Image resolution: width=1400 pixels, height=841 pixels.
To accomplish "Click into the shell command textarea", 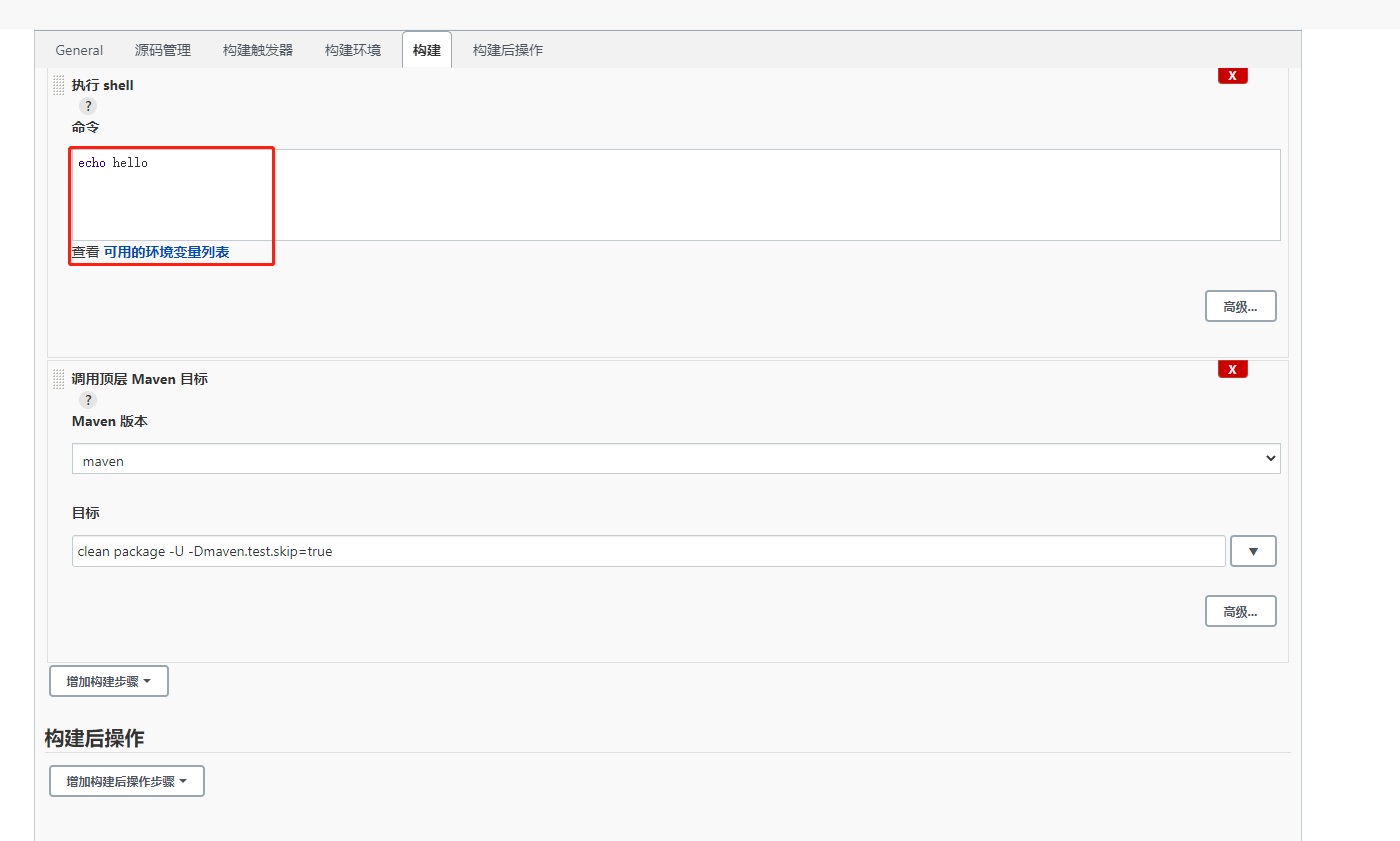I will (x=676, y=195).
